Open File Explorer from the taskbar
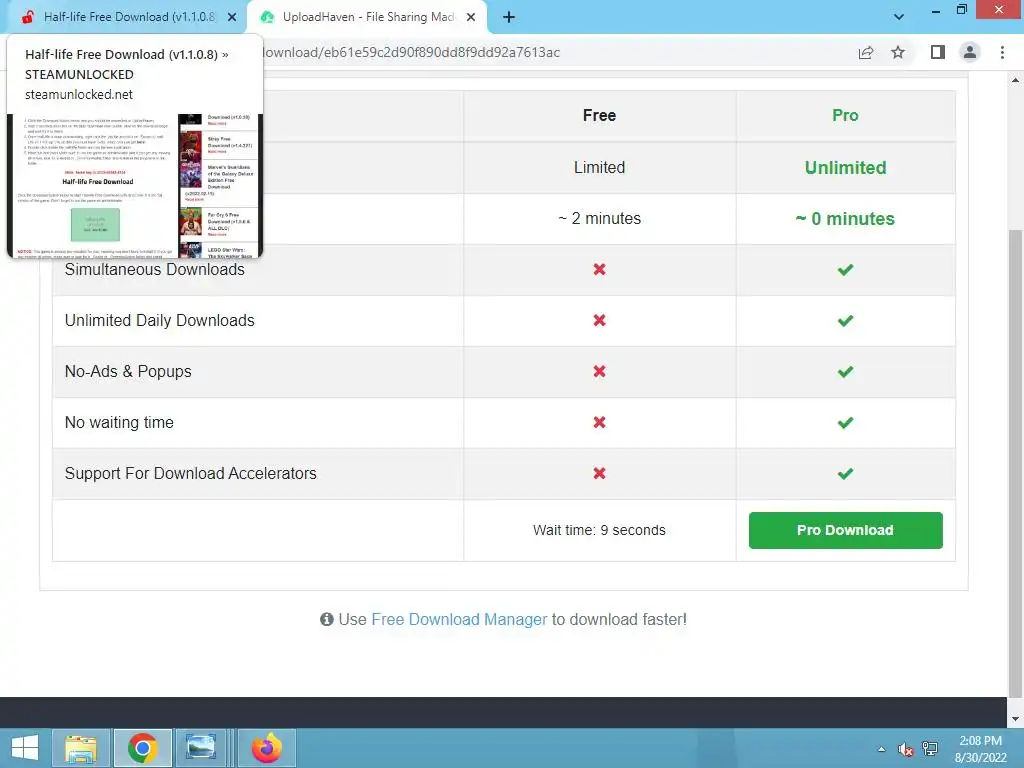The height and width of the screenshot is (768, 1024). 81,748
